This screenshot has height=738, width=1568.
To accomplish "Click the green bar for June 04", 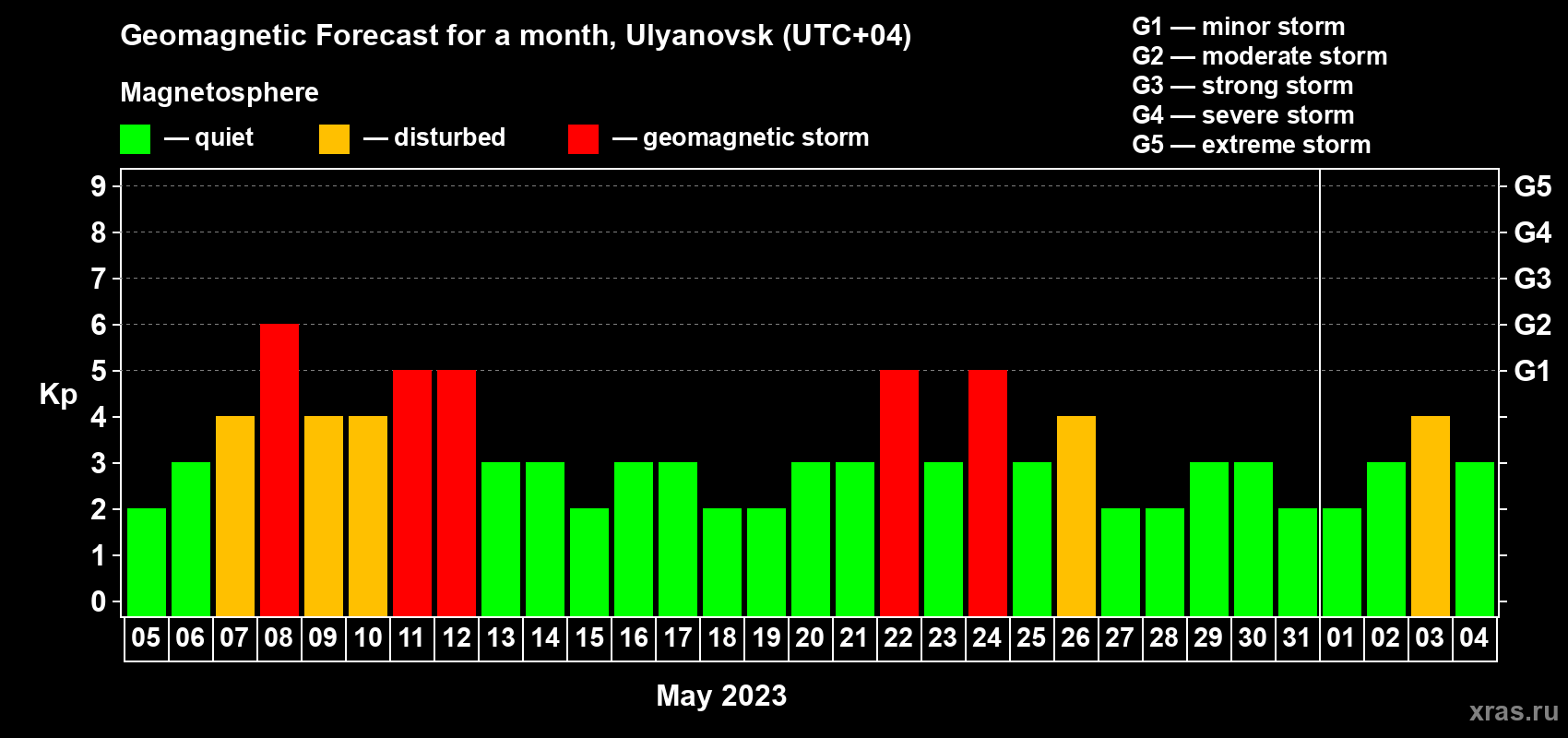I will click(1475, 540).
